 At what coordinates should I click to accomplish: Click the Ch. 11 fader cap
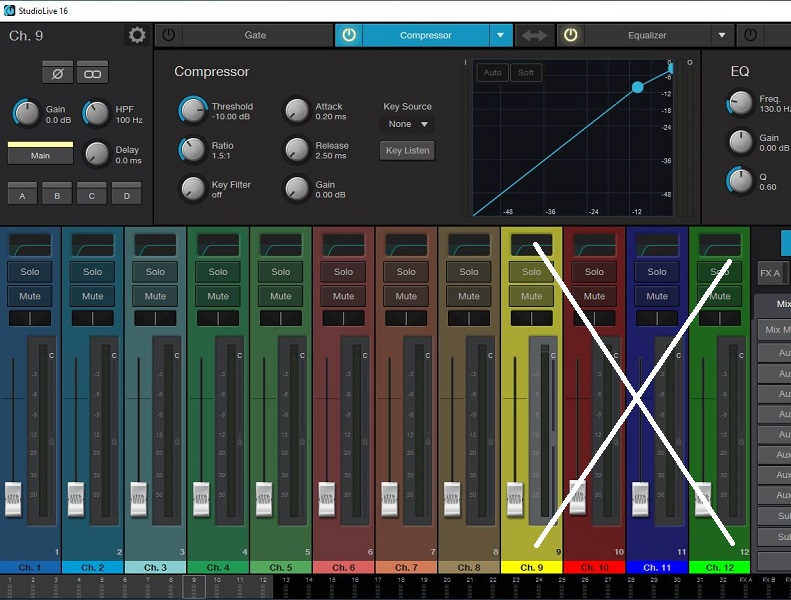[x=640, y=499]
